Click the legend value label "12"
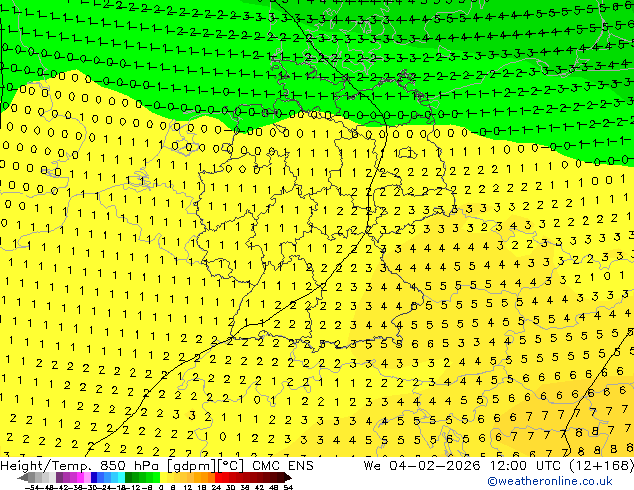The height and width of the screenshot is (490, 634). point(188,487)
